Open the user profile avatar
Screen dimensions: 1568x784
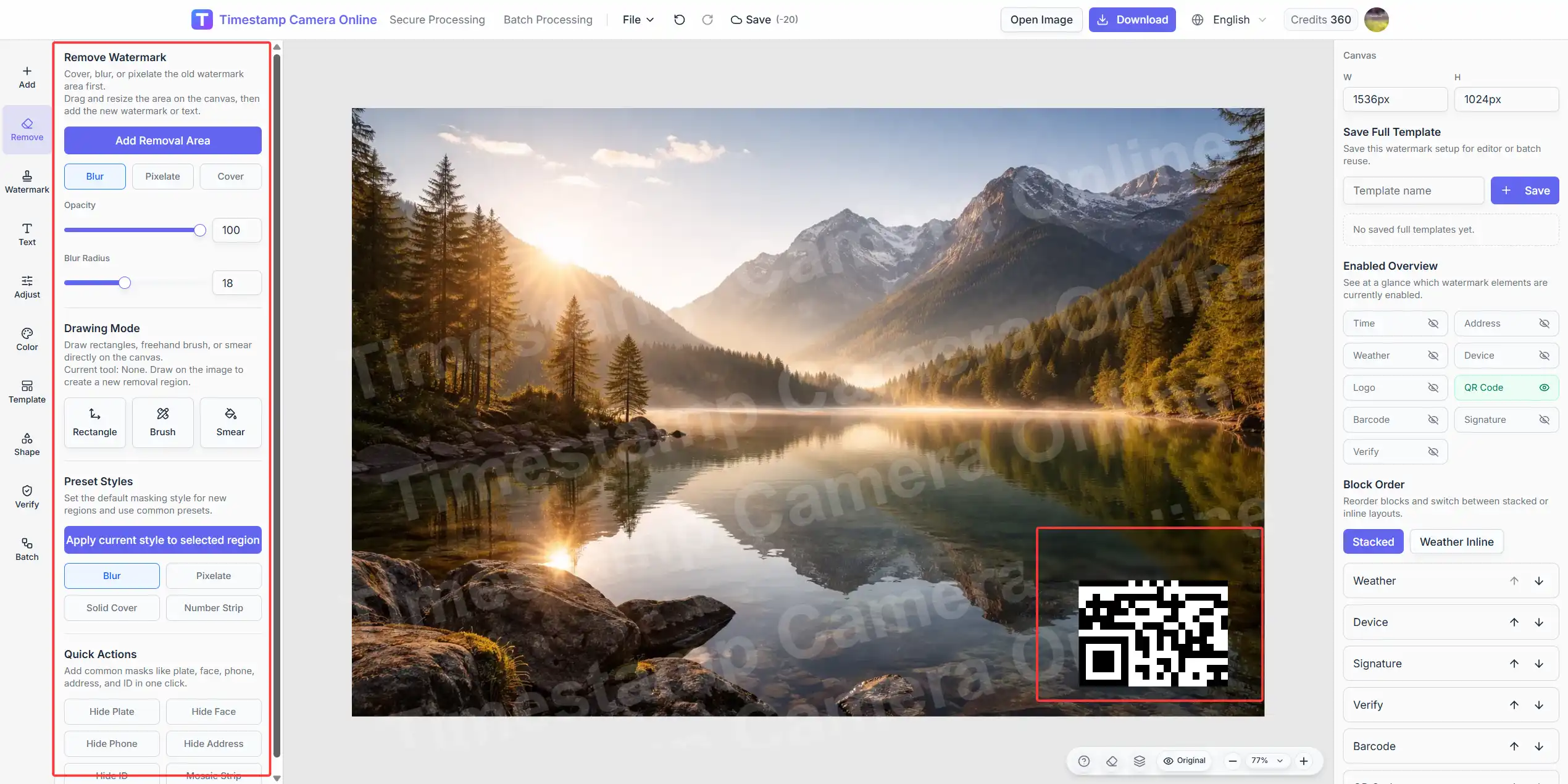[x=1376, y=20]
